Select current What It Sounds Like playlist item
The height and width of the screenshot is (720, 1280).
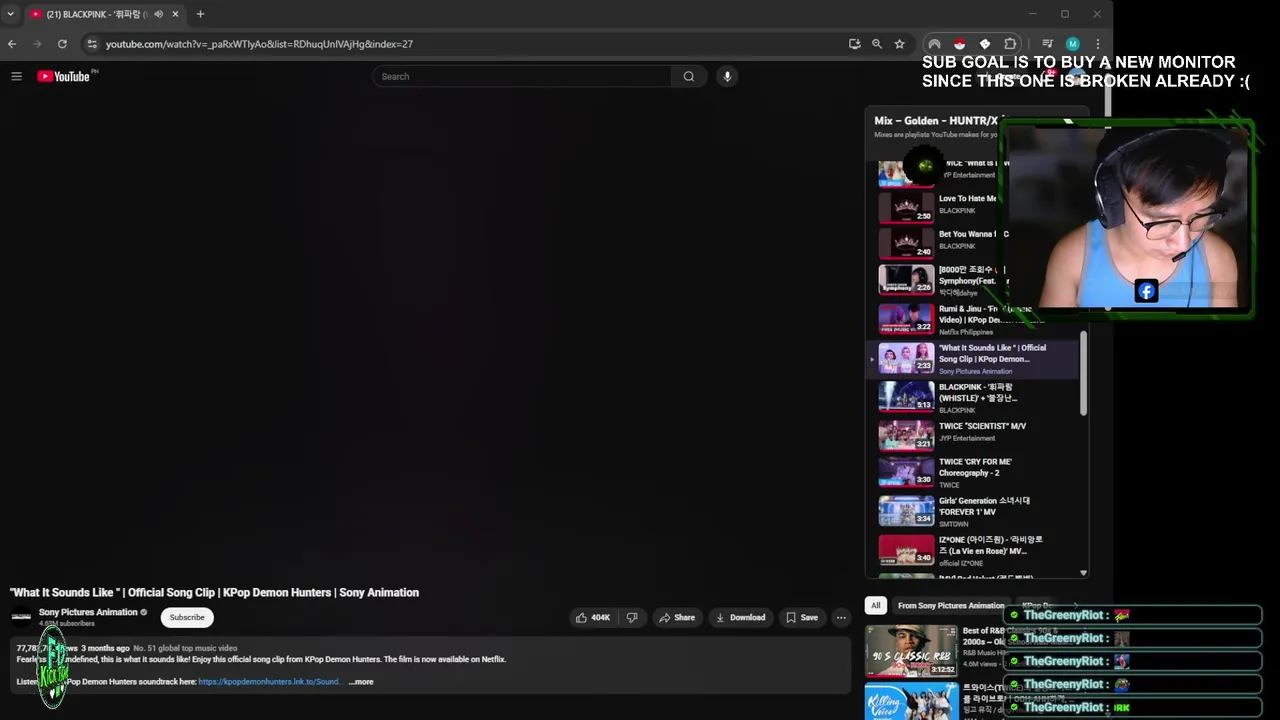pyautogui.click(x=973, y=358)
